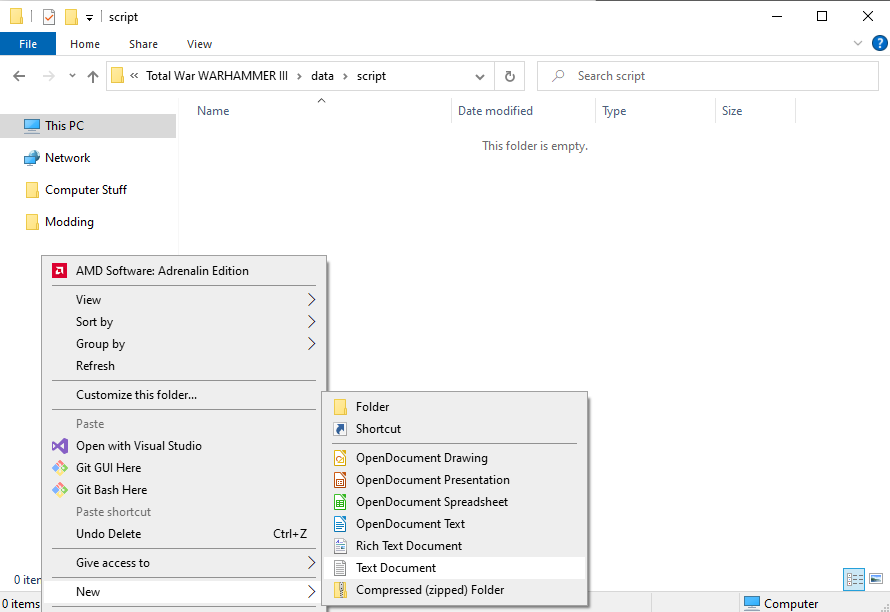Open the Help question mark icon
The height and width of the screenshot is (612, 890).
click(x=879, y=43)
